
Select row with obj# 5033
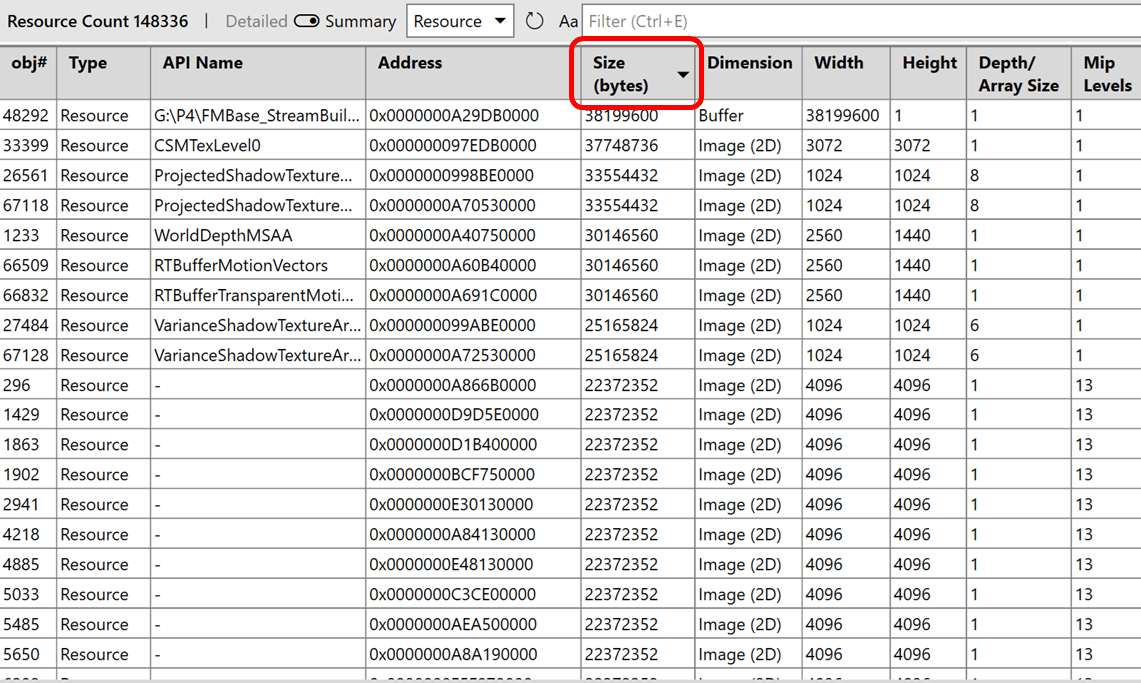pos(570,594)
